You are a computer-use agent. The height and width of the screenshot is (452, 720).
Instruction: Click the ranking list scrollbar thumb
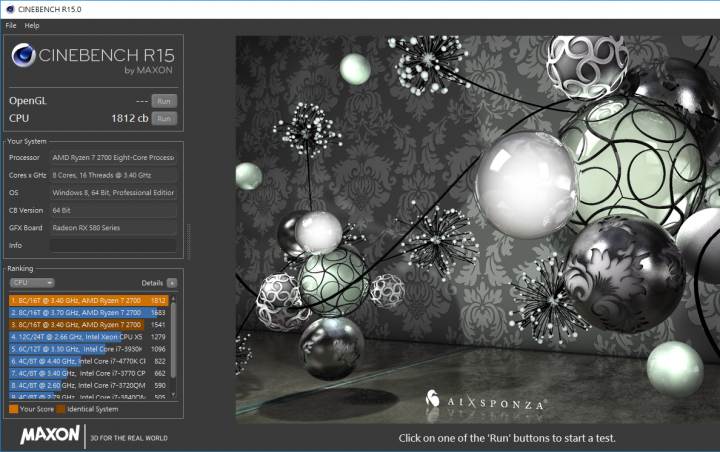tap(173, 340)
